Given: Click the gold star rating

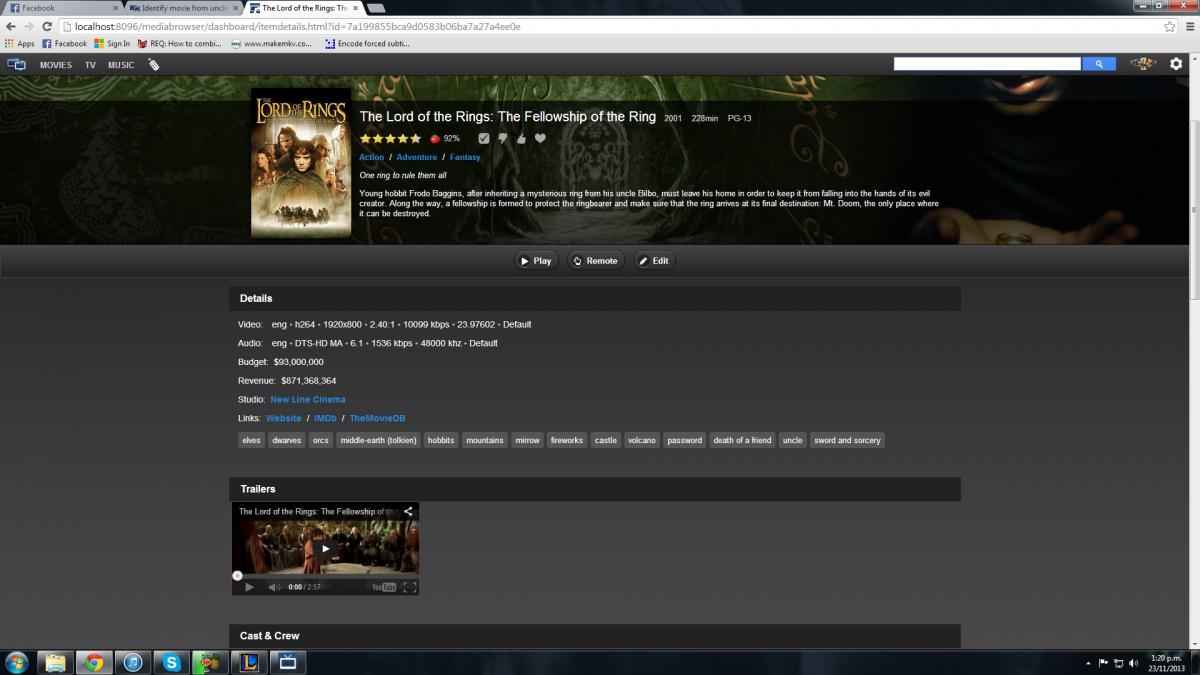Looking at the screenshot, I should 390,138.
